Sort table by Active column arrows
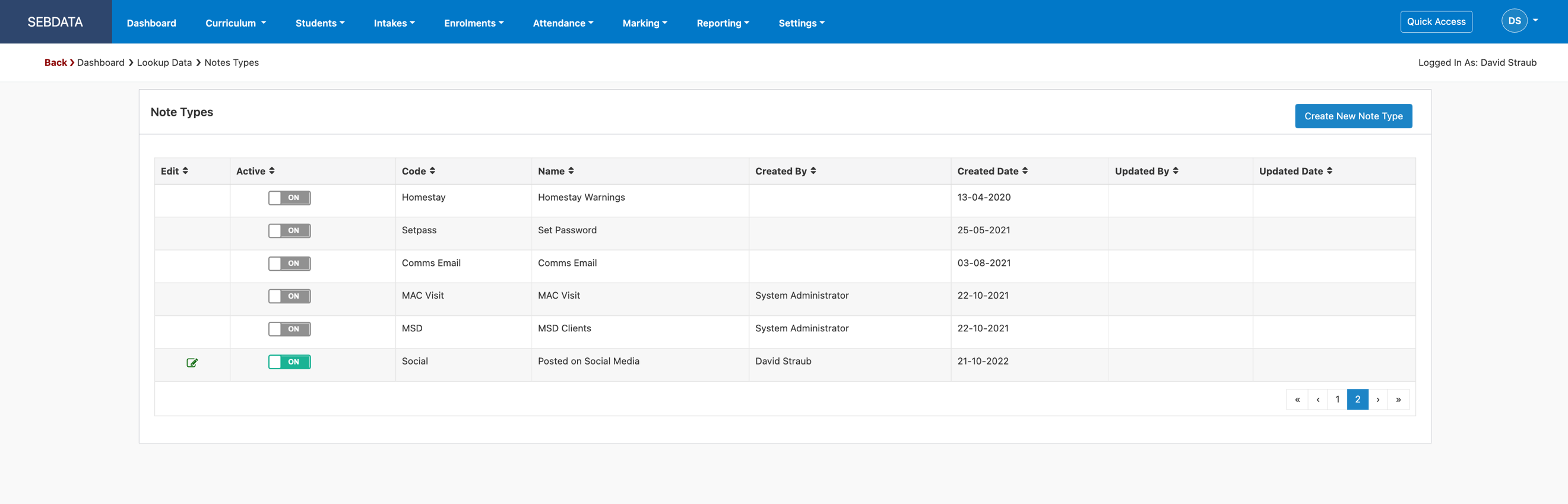The height and width of the screenshot is (504, 1568). pos(271,171)
